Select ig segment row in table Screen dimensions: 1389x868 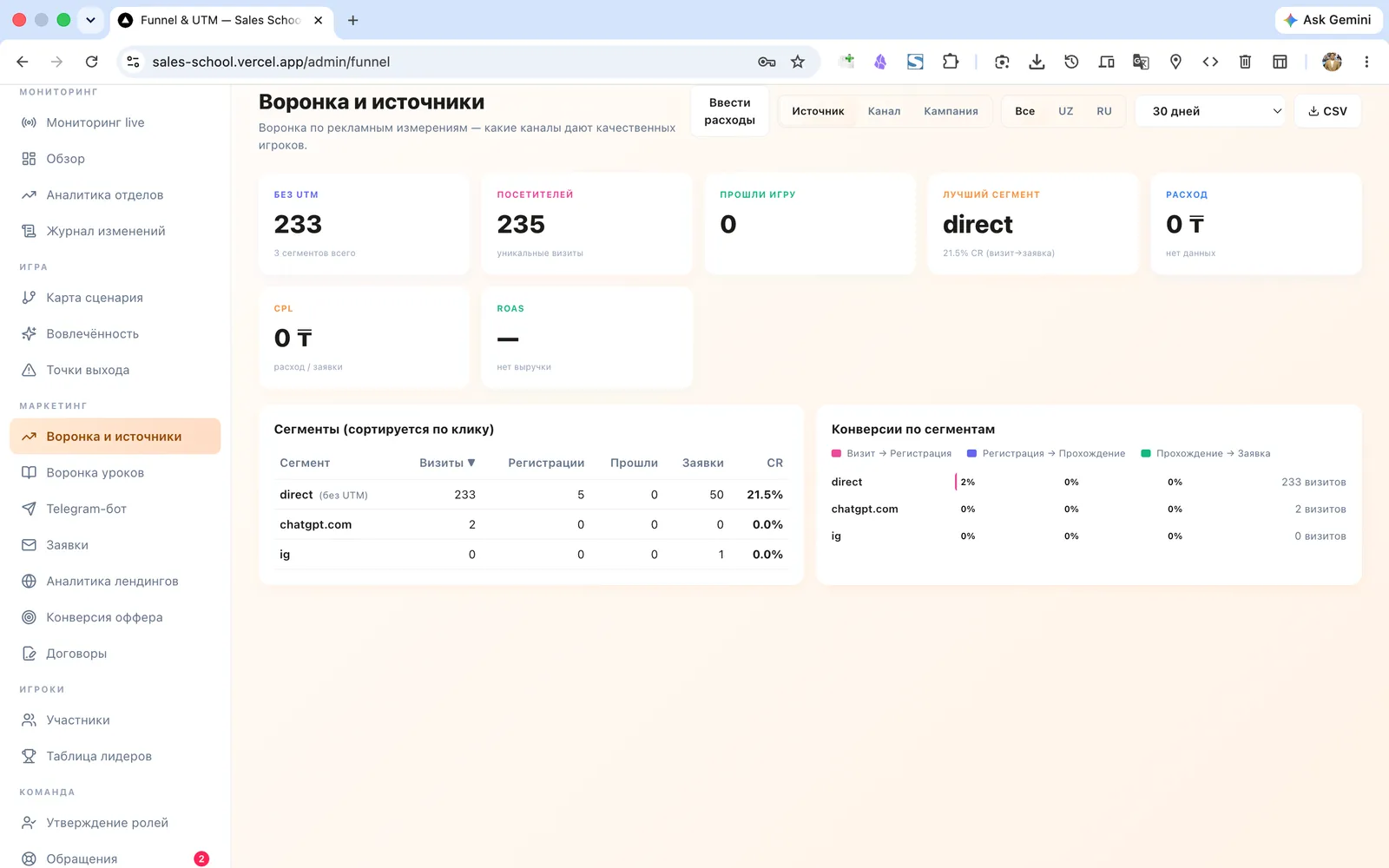[x=531, y=555]
